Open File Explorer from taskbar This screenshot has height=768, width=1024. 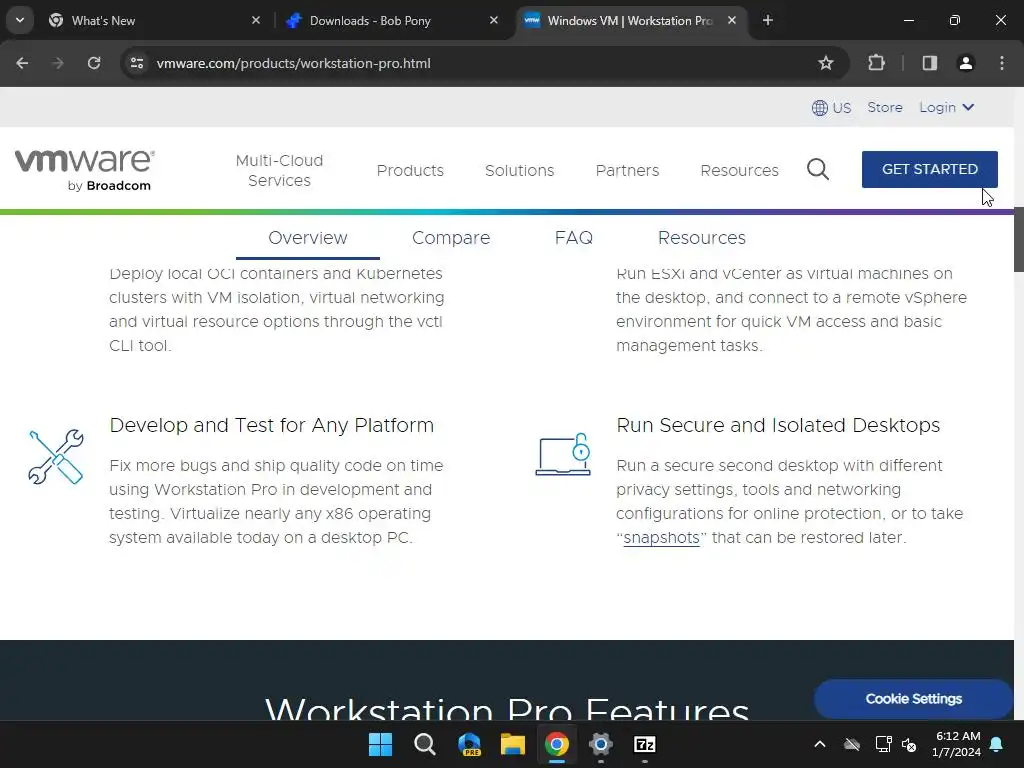513,744
